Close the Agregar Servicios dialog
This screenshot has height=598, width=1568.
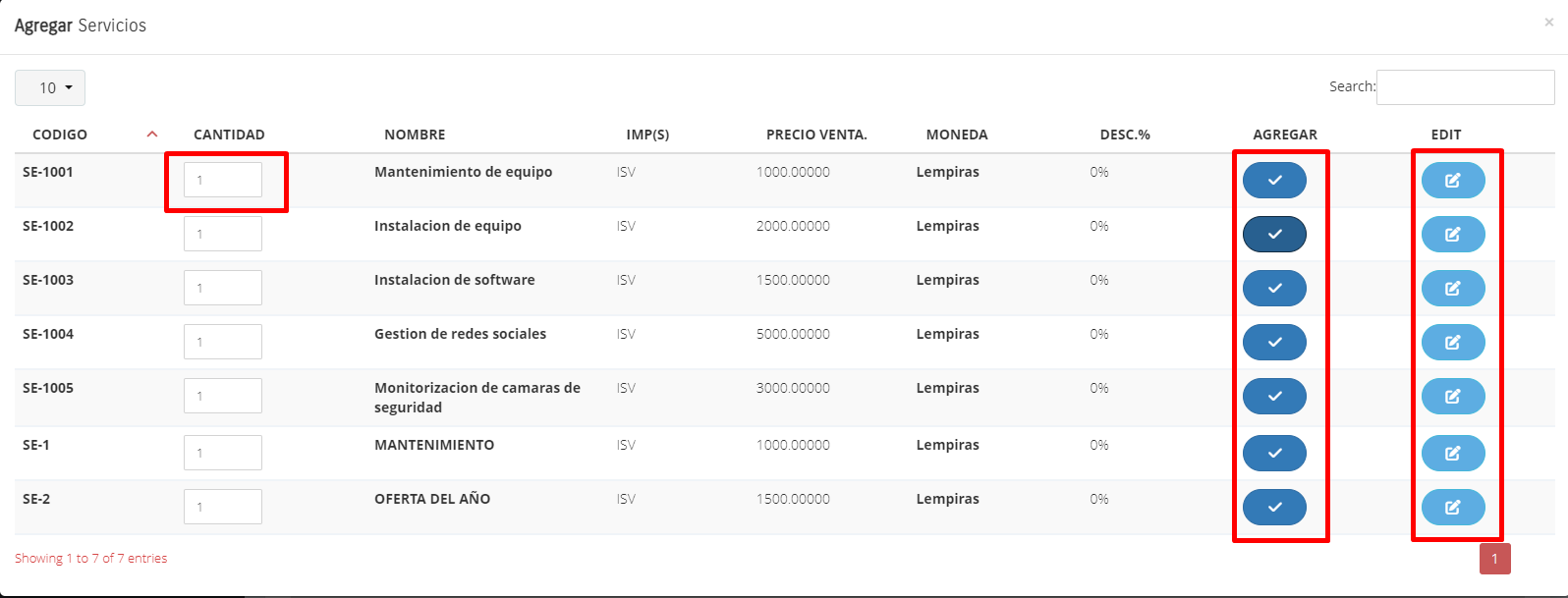1548,23
